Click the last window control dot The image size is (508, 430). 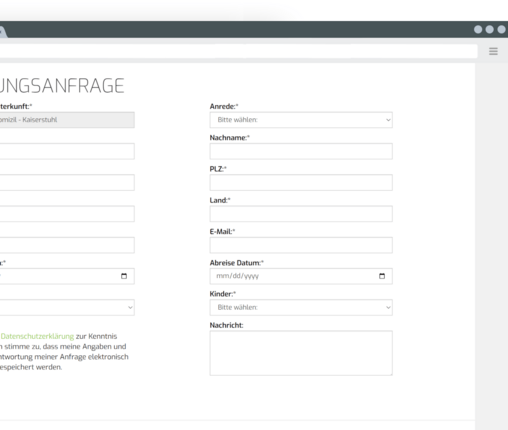[501, 30]
